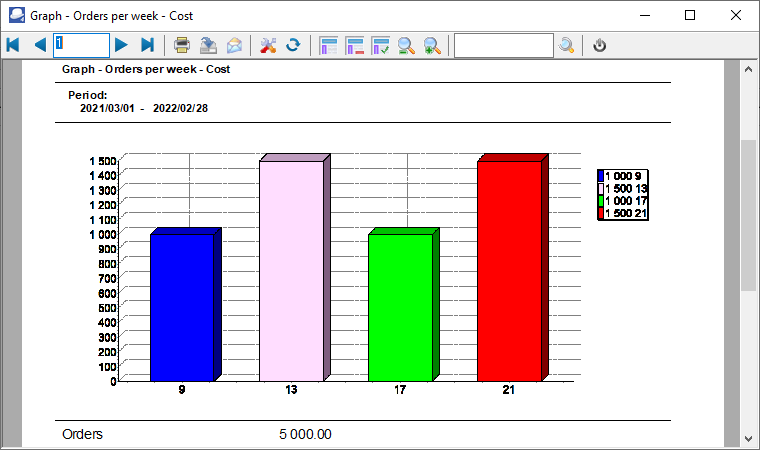Click the green bar for week 17
This screenshot has height=450, width=760.
[x=400, y=307]
